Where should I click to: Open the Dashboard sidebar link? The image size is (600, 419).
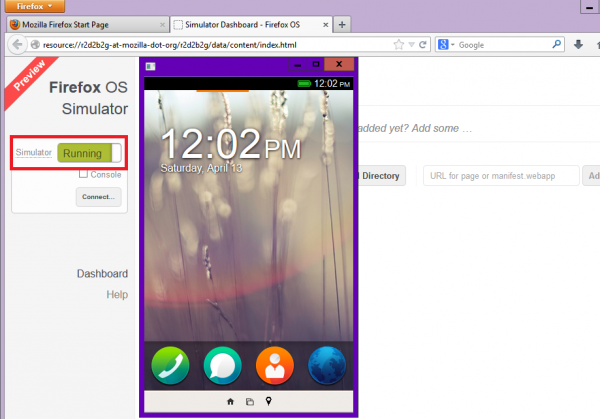102,274
